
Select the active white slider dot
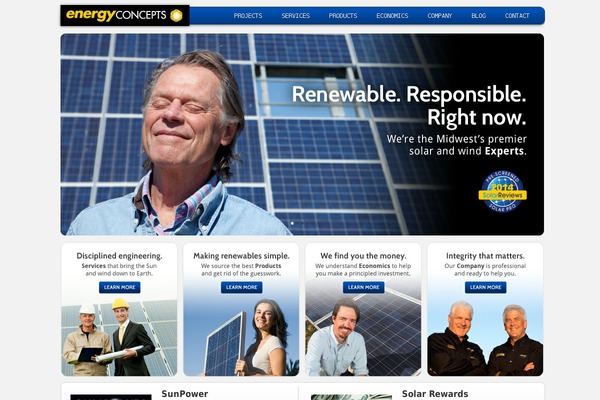(x=292, y=223)
